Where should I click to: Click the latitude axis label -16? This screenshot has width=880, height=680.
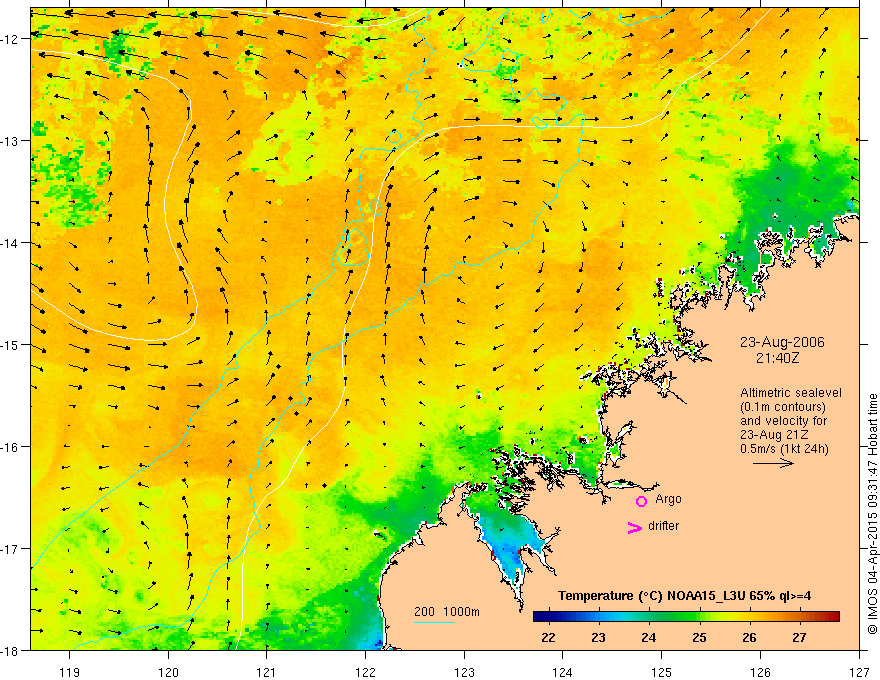(10, 447)
